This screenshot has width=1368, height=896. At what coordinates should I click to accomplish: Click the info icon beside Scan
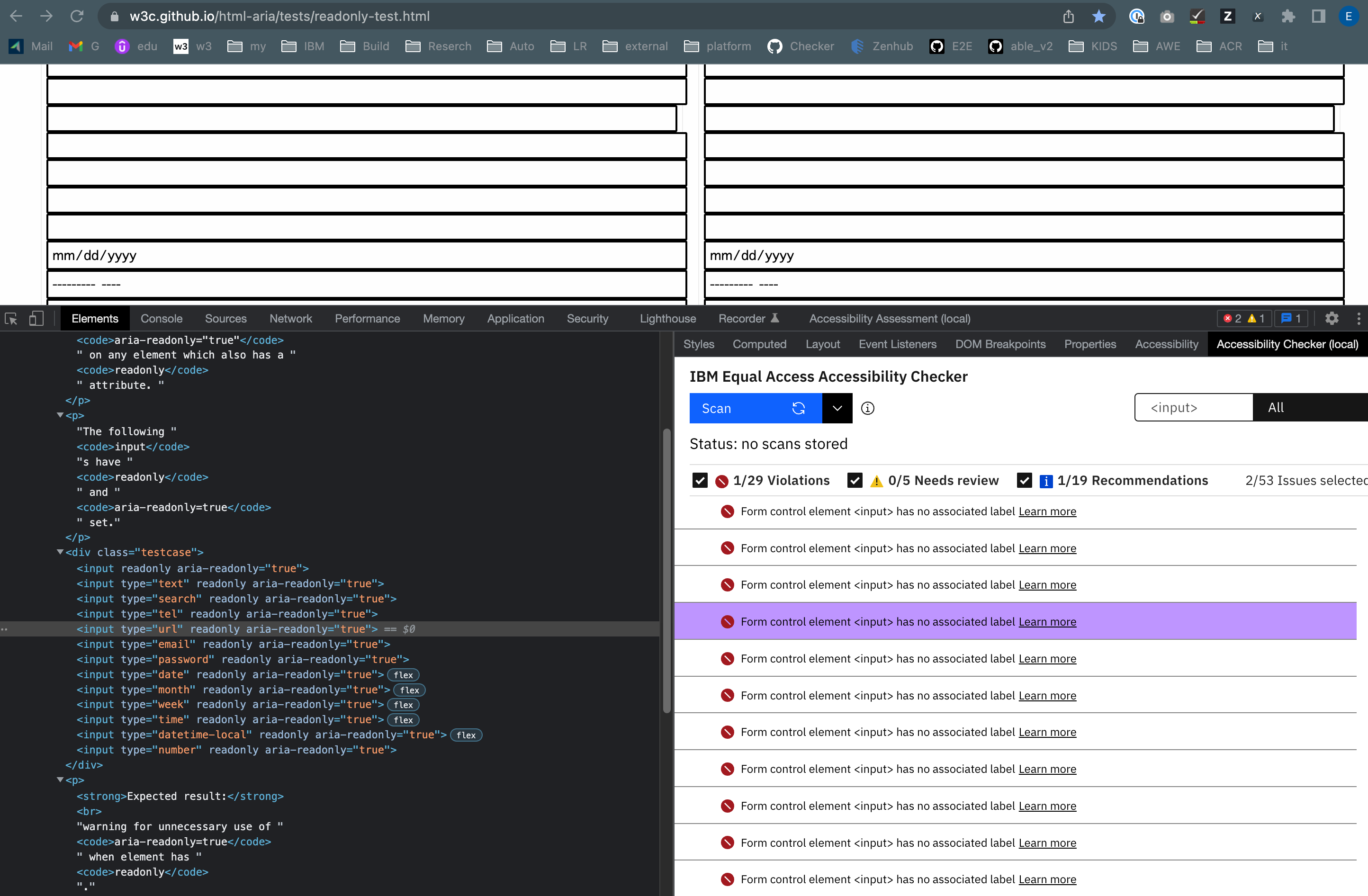[x=868, y=408]
